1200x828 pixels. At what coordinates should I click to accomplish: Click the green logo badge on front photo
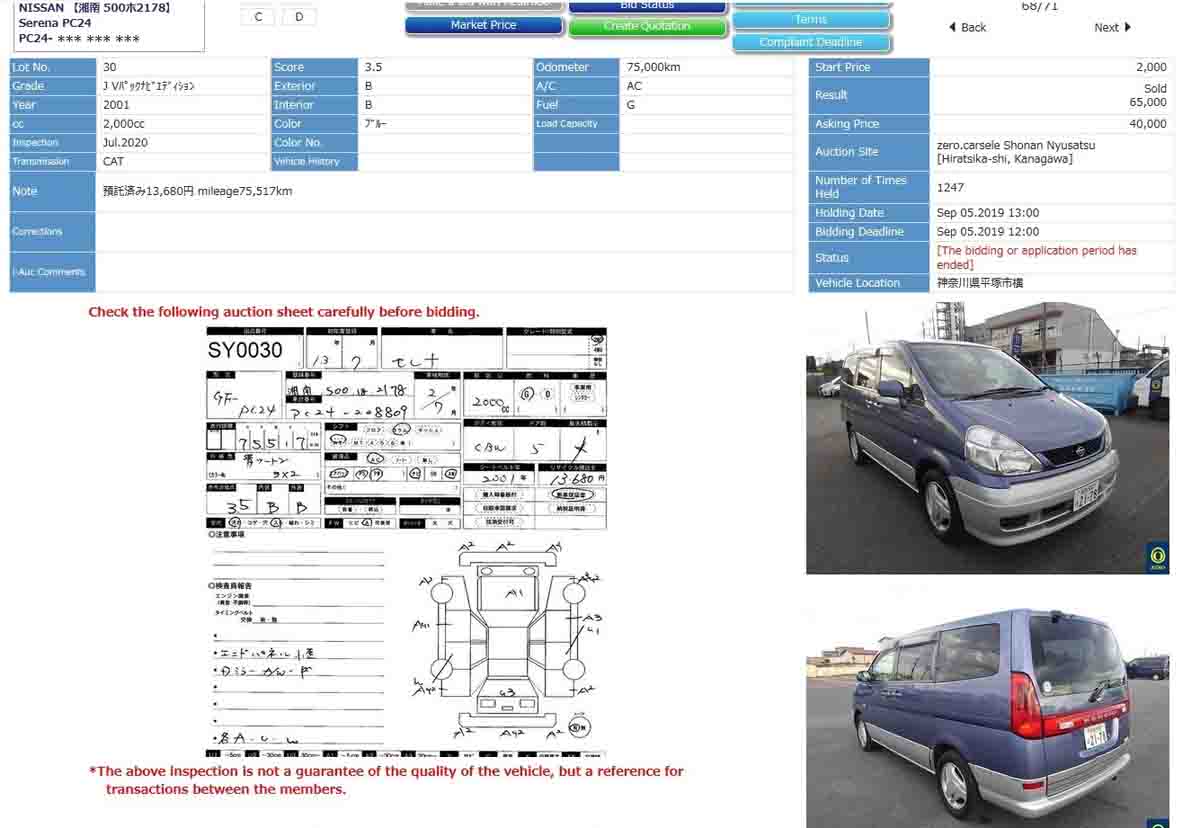pos(1157,558)
